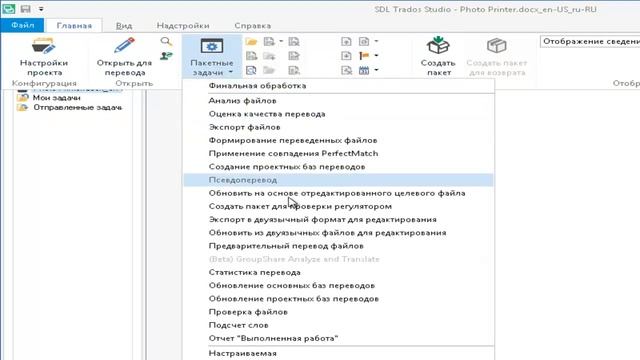Choose Формирование переведенных файлов
The width and height of the screenshot is (640, 360).
(x=338, y=140)
